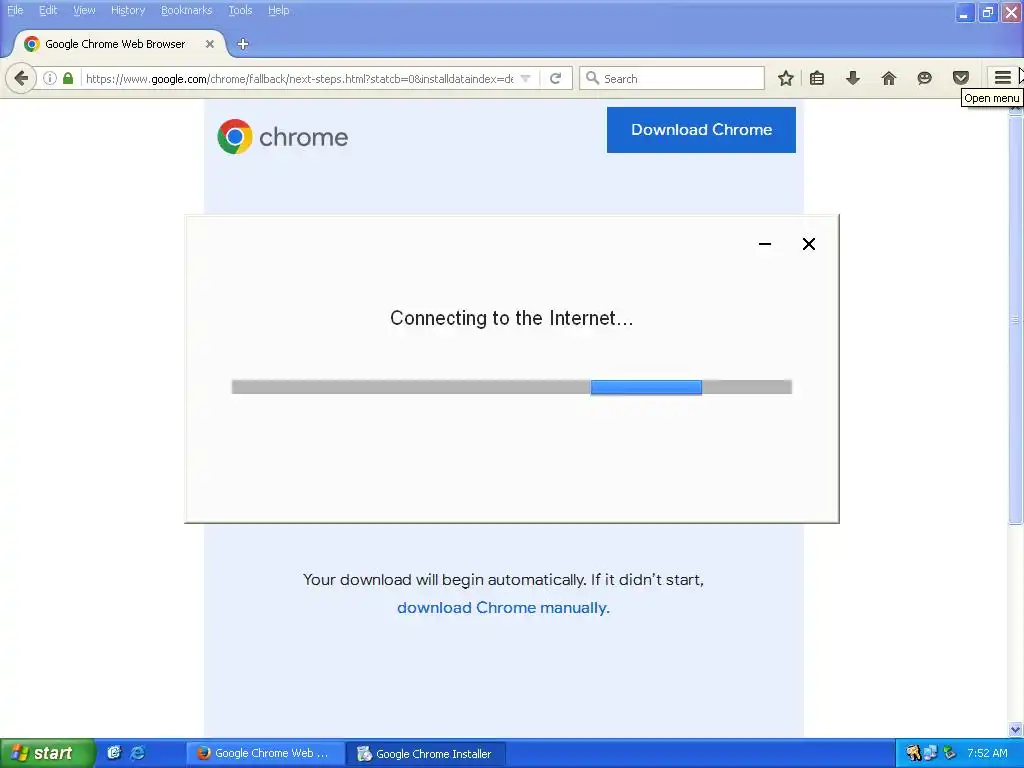Click the 7:52 AM clock
This screenshot has height=768, width=1024.
point(987,753)
